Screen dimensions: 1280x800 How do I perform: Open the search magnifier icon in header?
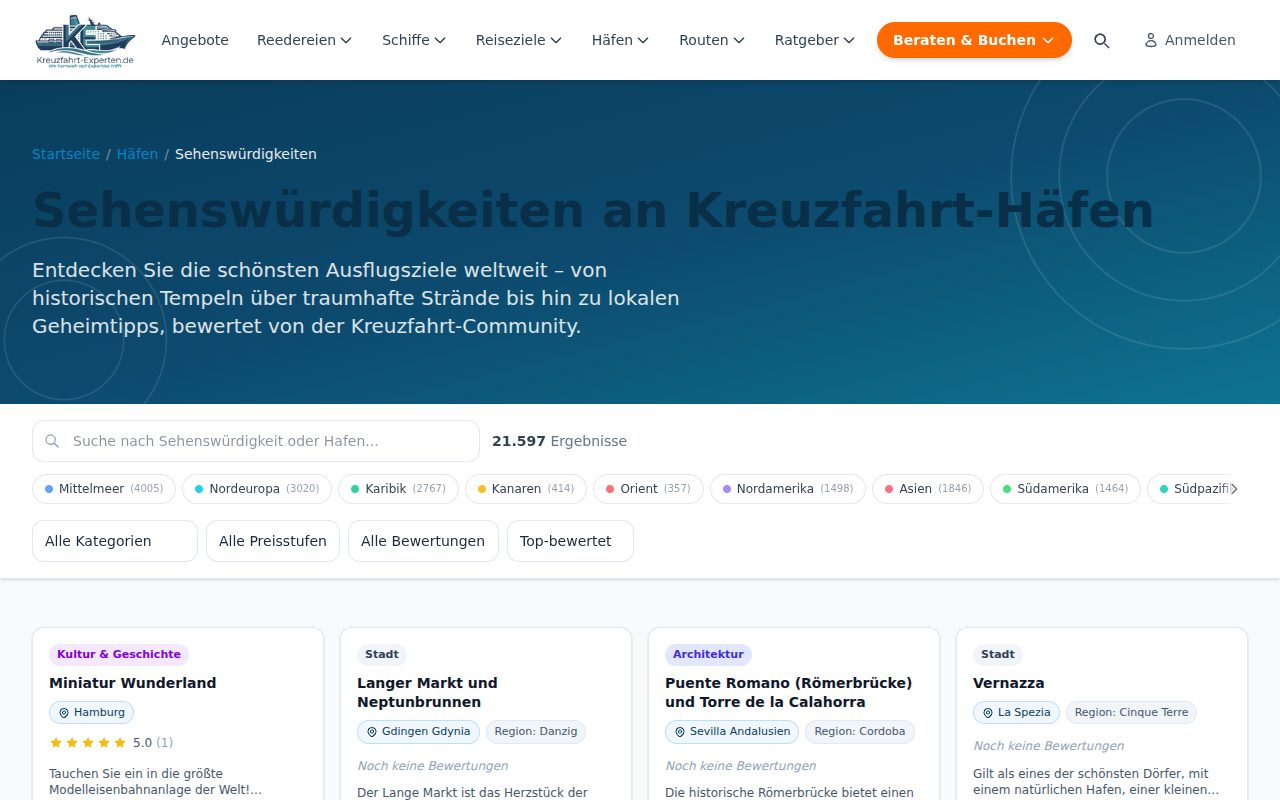(1101, 40)
